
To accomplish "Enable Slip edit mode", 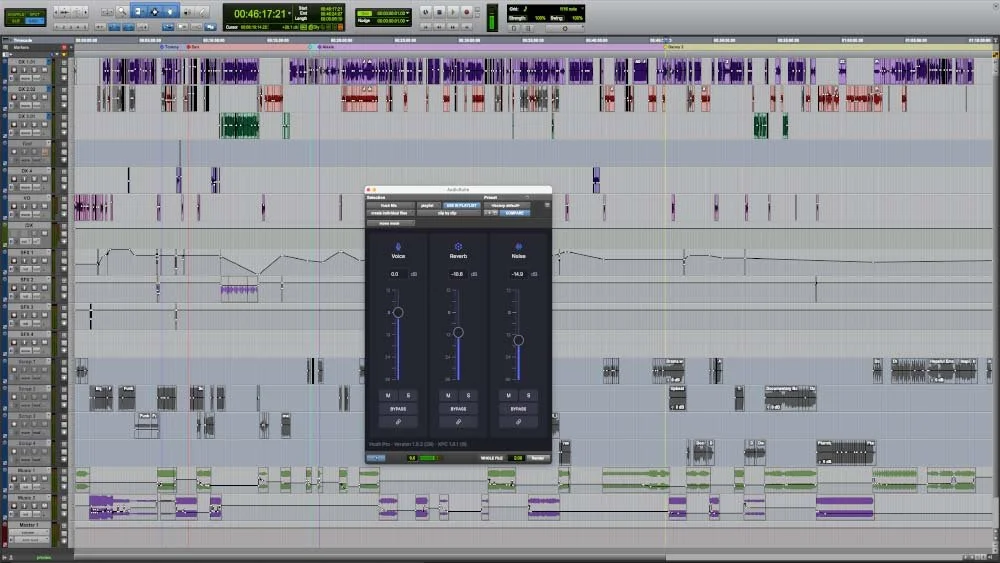I will [15, 21].
